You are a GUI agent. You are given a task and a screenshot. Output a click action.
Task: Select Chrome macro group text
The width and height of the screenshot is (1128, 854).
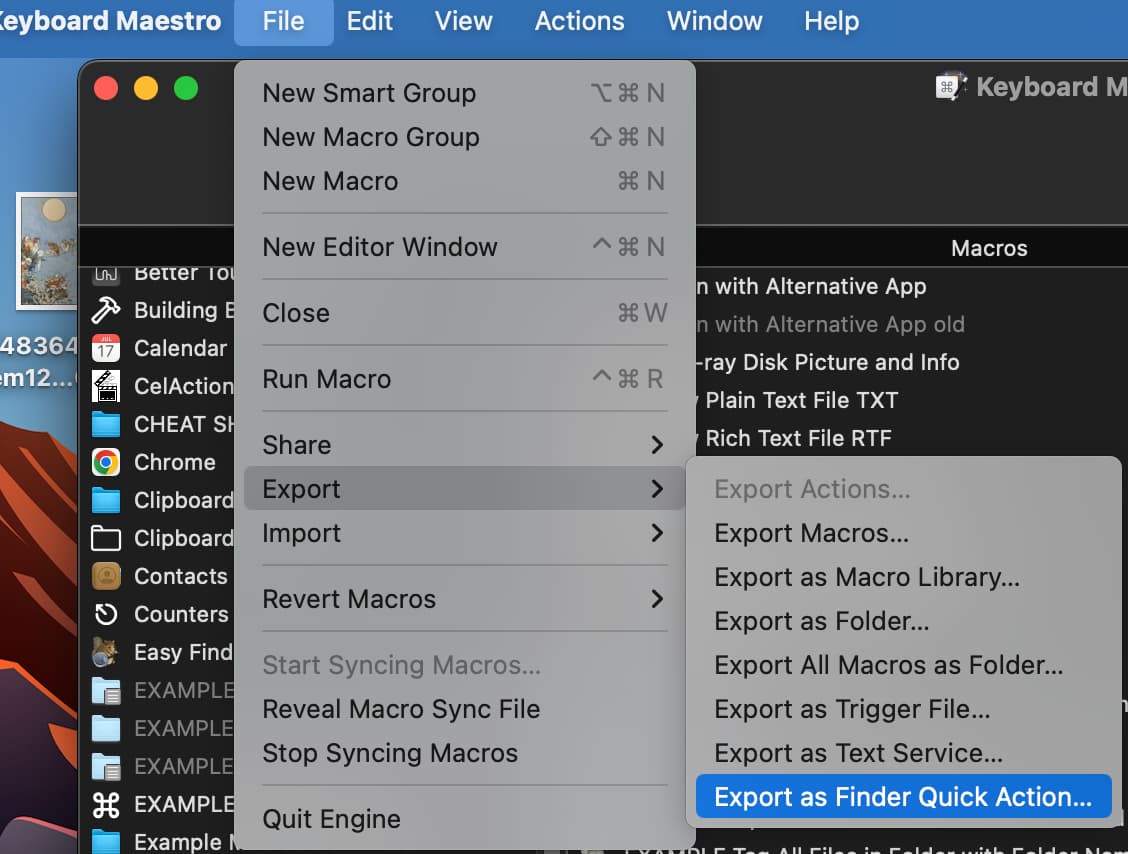[175, 462]
